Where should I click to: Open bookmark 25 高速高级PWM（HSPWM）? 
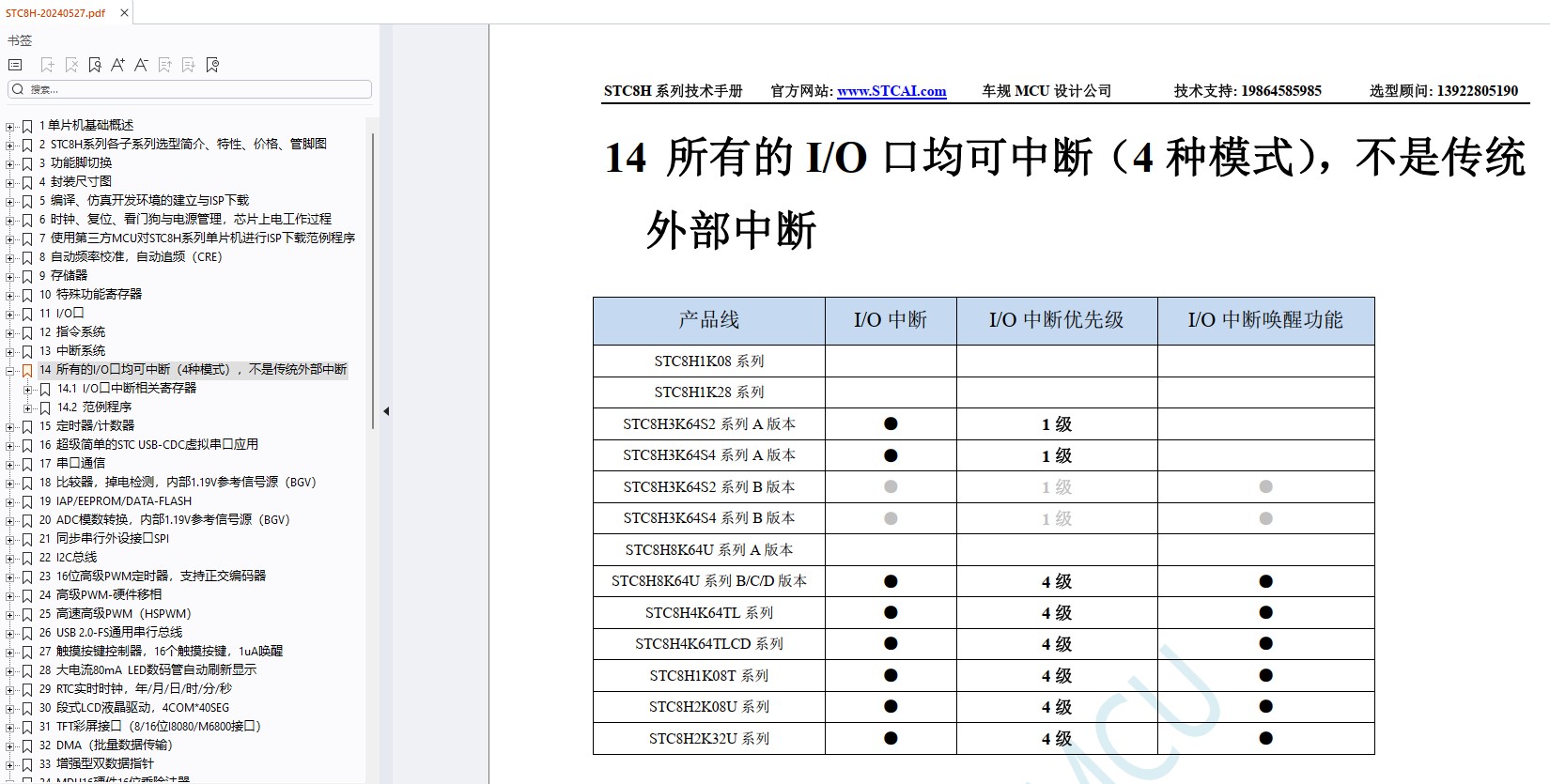click(x=115, y=613)
